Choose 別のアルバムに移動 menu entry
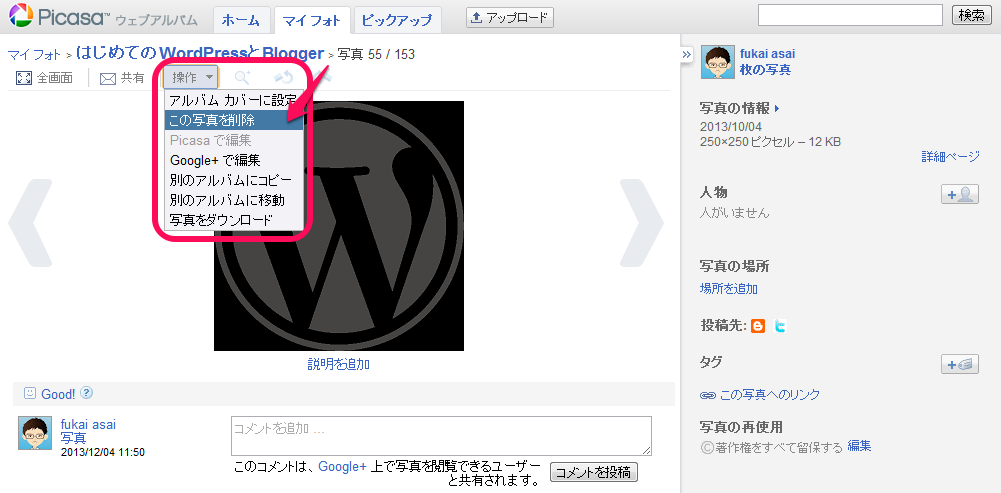Image resolution: width=1001 pixels, height=493 pixels. coord(234,200)
